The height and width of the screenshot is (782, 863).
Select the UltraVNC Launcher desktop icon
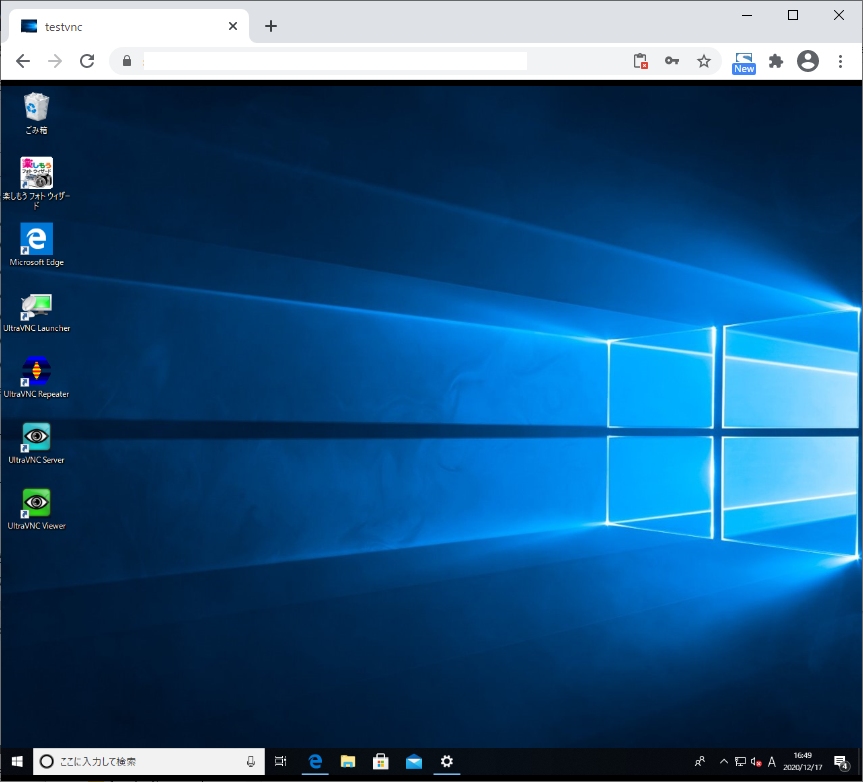(36, 313)
